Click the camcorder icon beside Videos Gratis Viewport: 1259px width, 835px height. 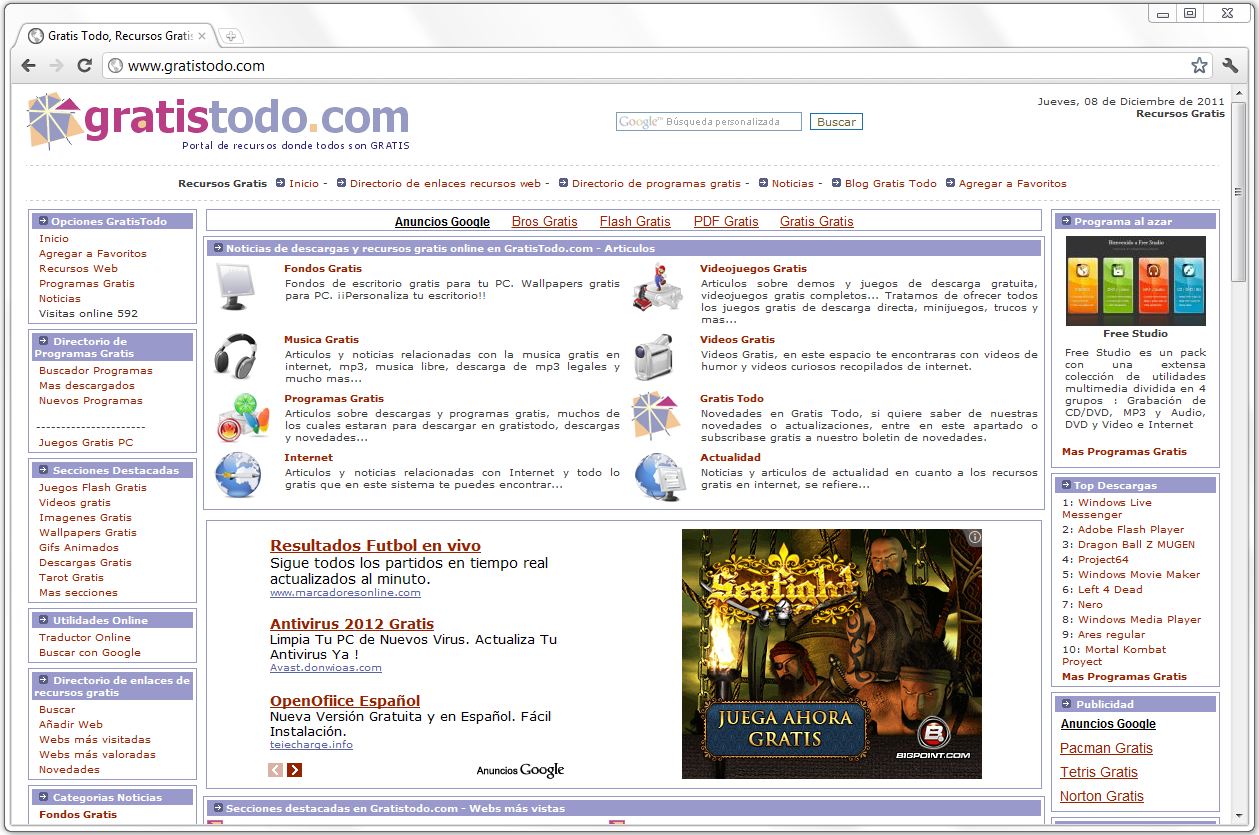pos(655,356)
